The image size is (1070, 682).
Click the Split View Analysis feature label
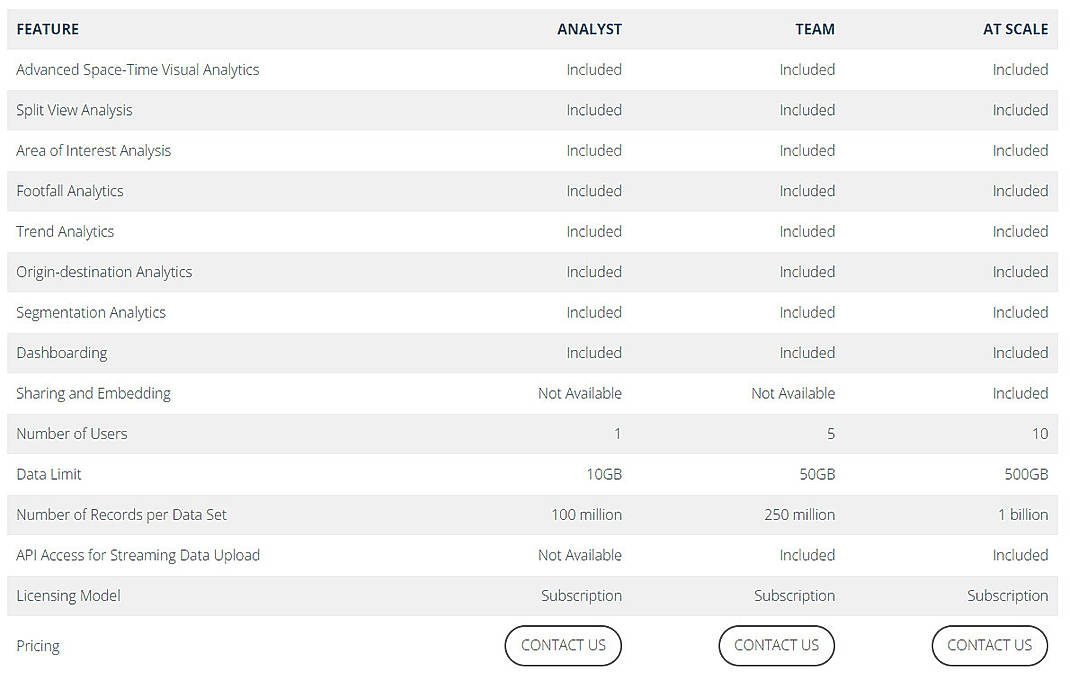(74, 110)
